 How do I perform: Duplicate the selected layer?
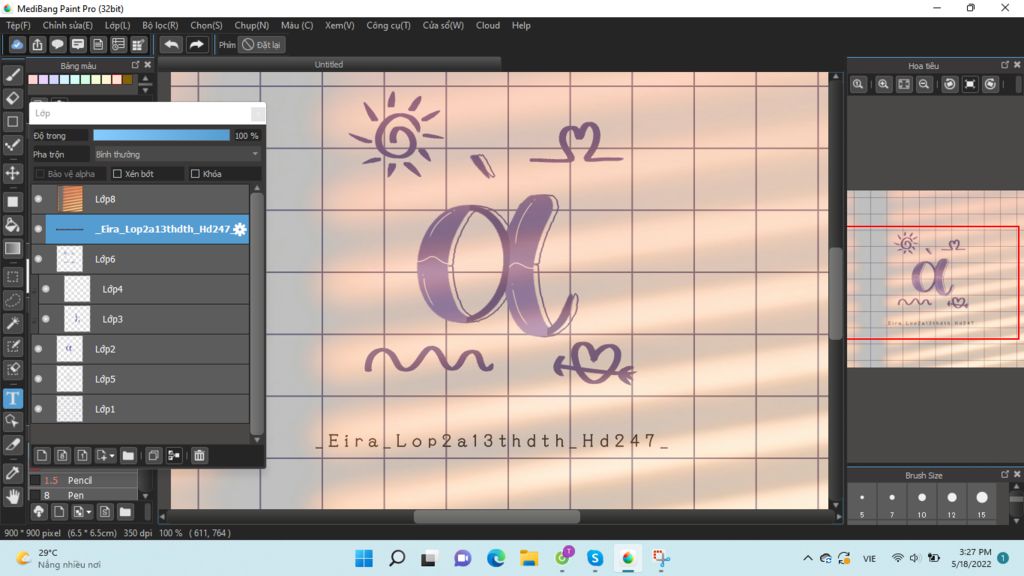[x=153, y=455]
